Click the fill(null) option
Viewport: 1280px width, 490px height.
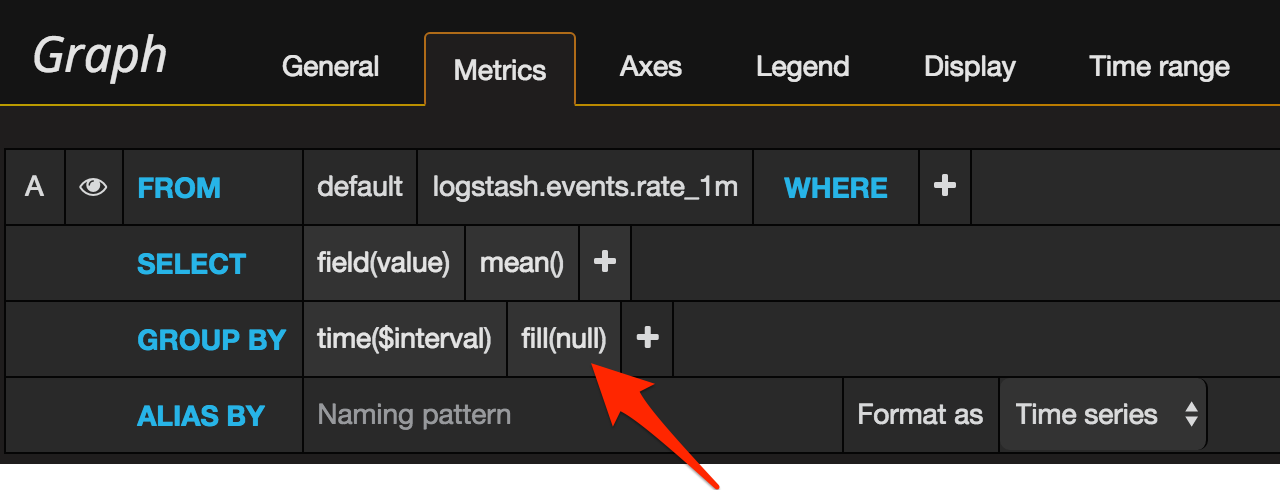(564, 339)
